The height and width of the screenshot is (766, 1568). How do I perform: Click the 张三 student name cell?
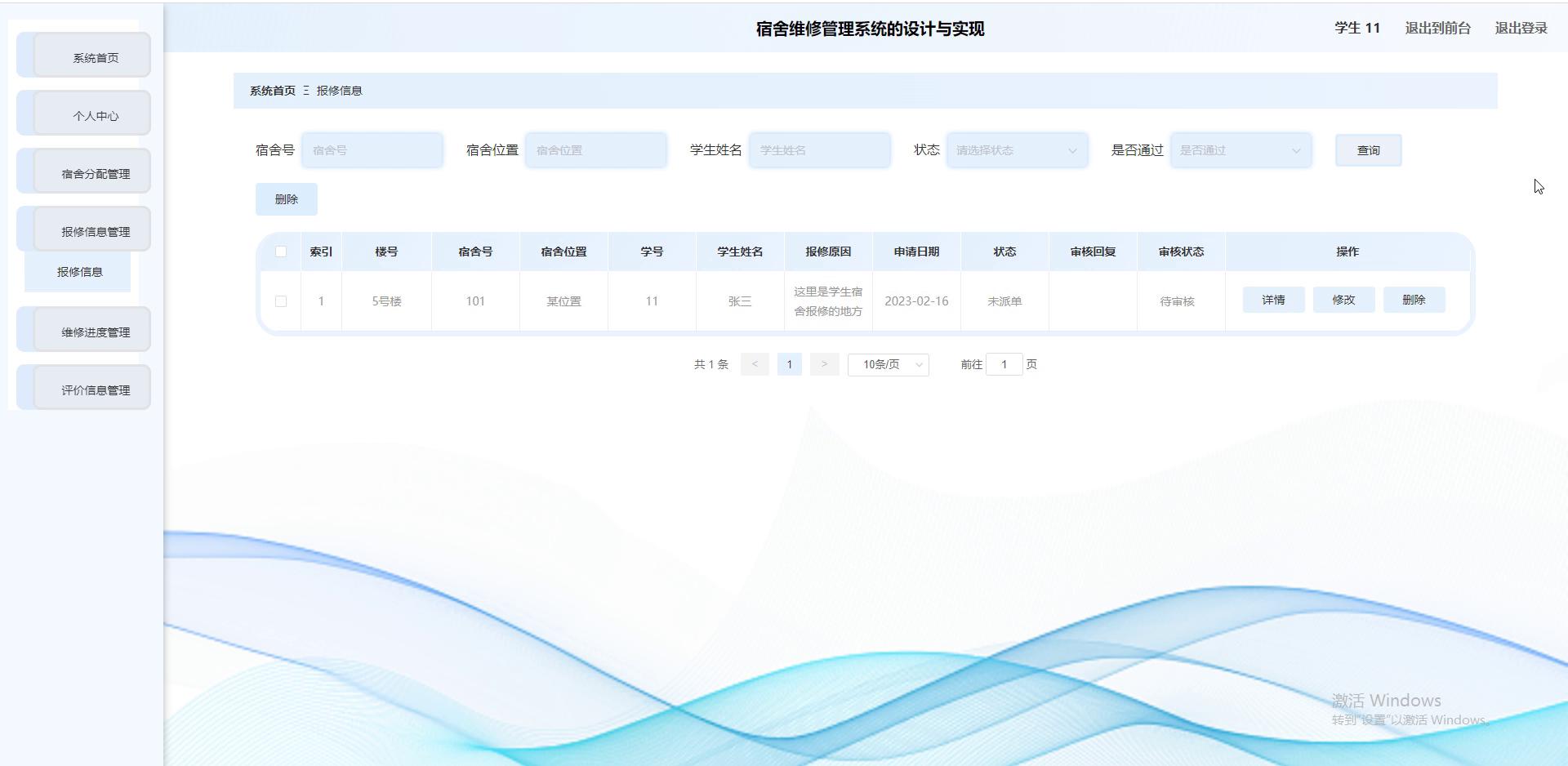[740, 301]
